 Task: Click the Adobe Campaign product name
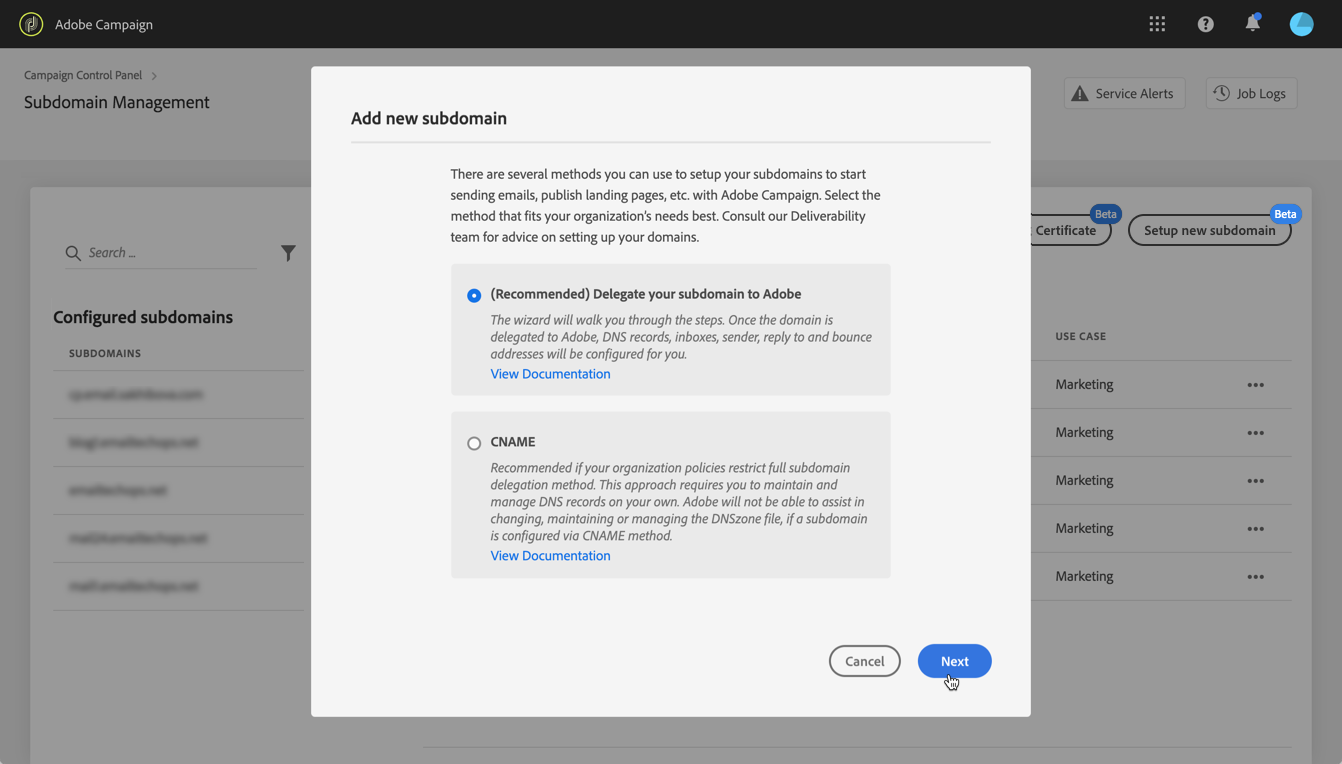click(x=104, y=25)
